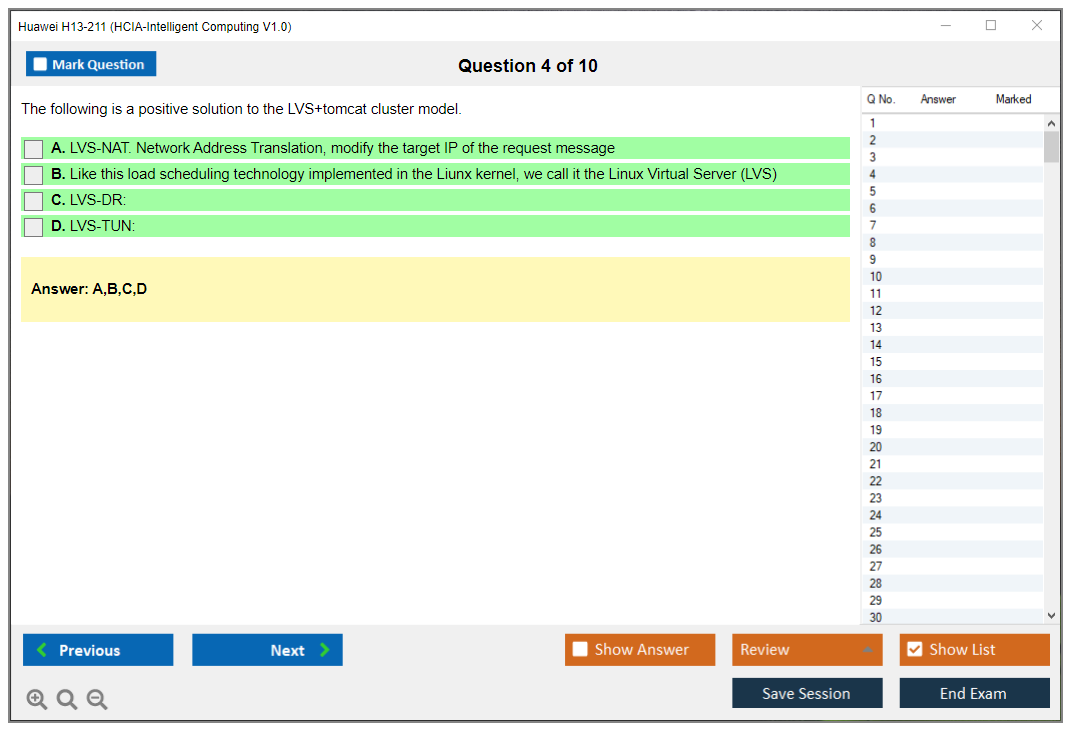Uncheck the Show List option

click(x=914, y=650)
